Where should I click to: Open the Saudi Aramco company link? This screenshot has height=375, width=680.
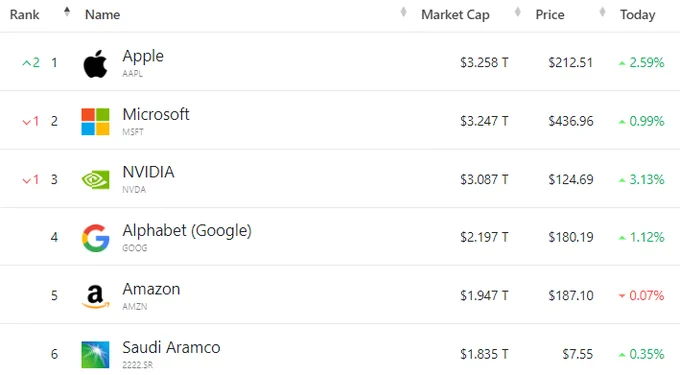click(x=171, y=347)
